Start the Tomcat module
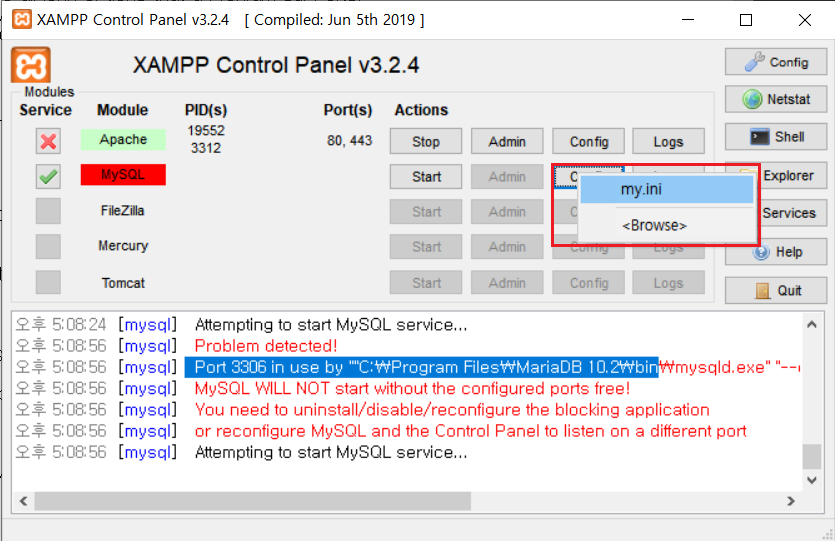 (x=425, y=283)
